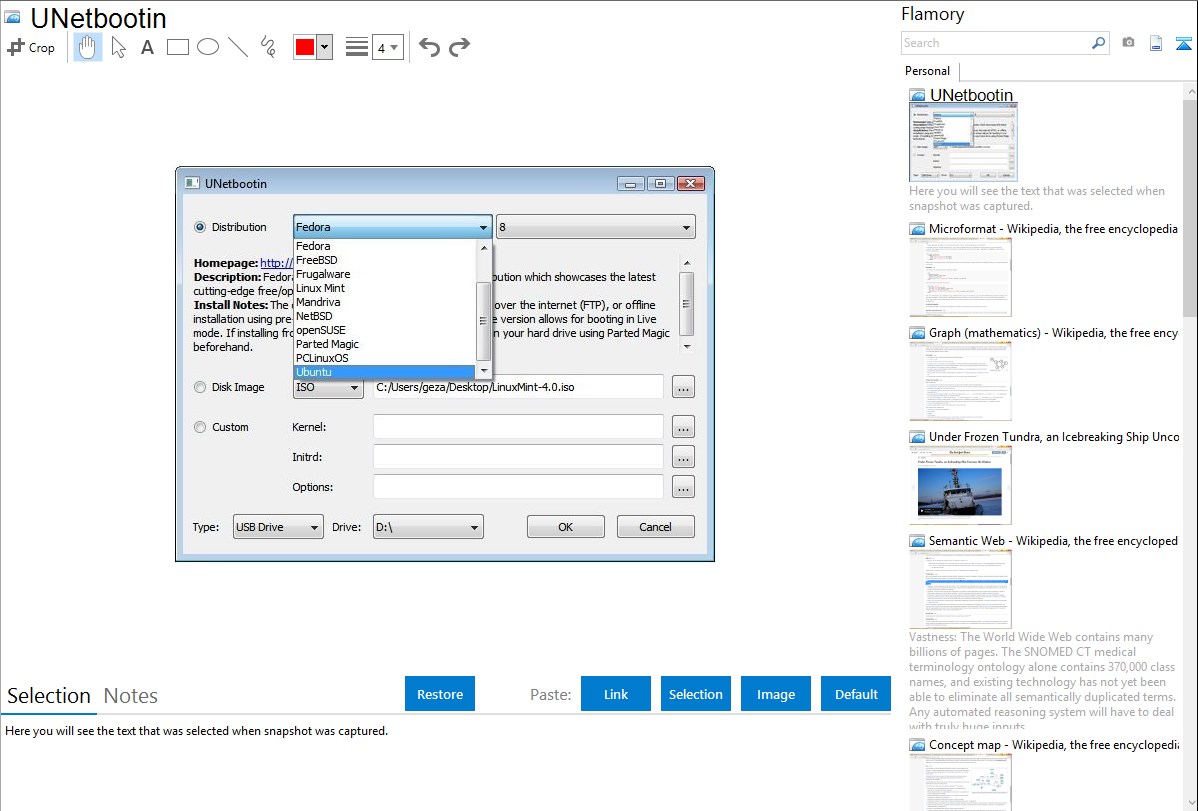Viewport: 1198px width, 811px height.
Task: Click the Initrd input field
Action: pos(518,456)
